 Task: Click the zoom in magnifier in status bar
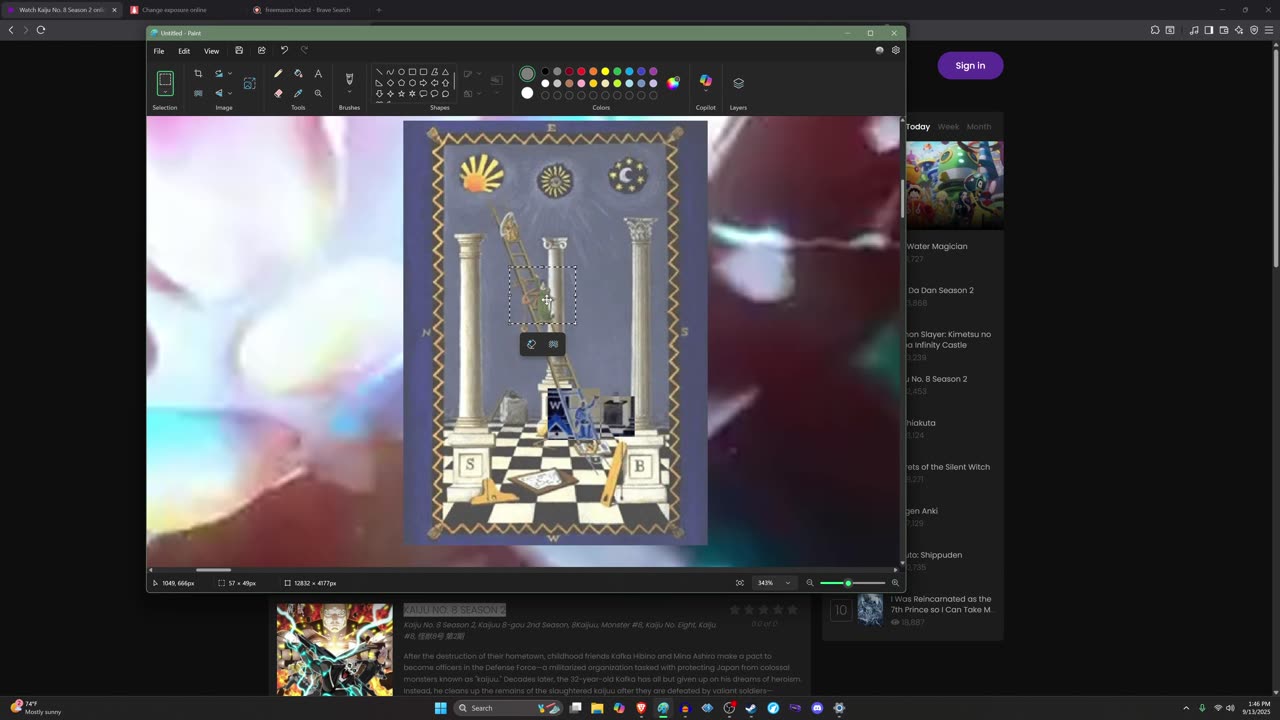click(x=895, y=583)
